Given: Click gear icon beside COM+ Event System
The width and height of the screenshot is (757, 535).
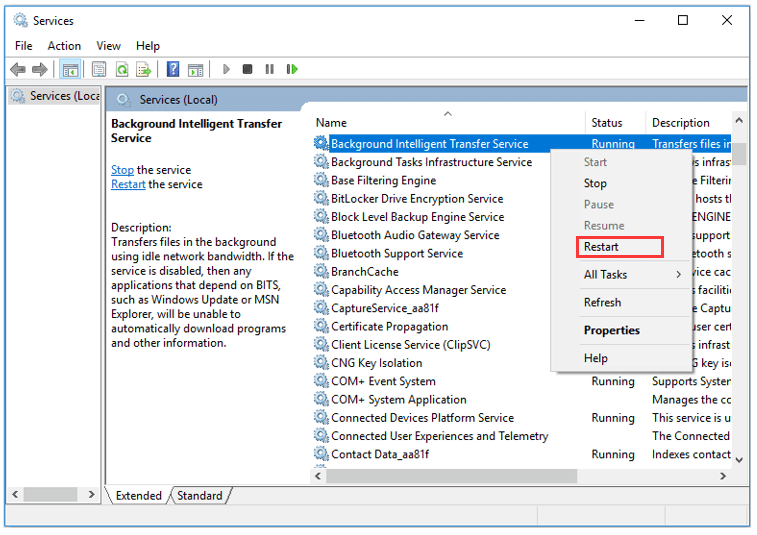Looking at the screenshot, I should 321,381.
